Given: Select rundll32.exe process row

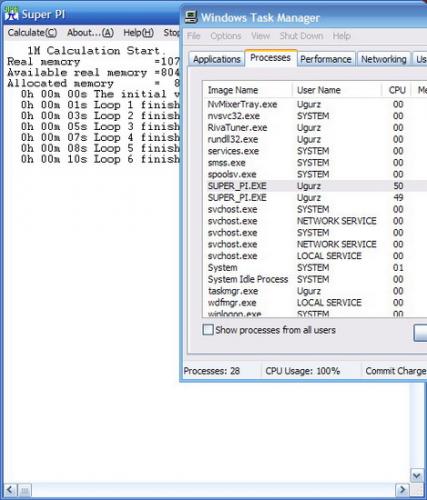Looking at the screenshot, I should click(x=315, y=139).
